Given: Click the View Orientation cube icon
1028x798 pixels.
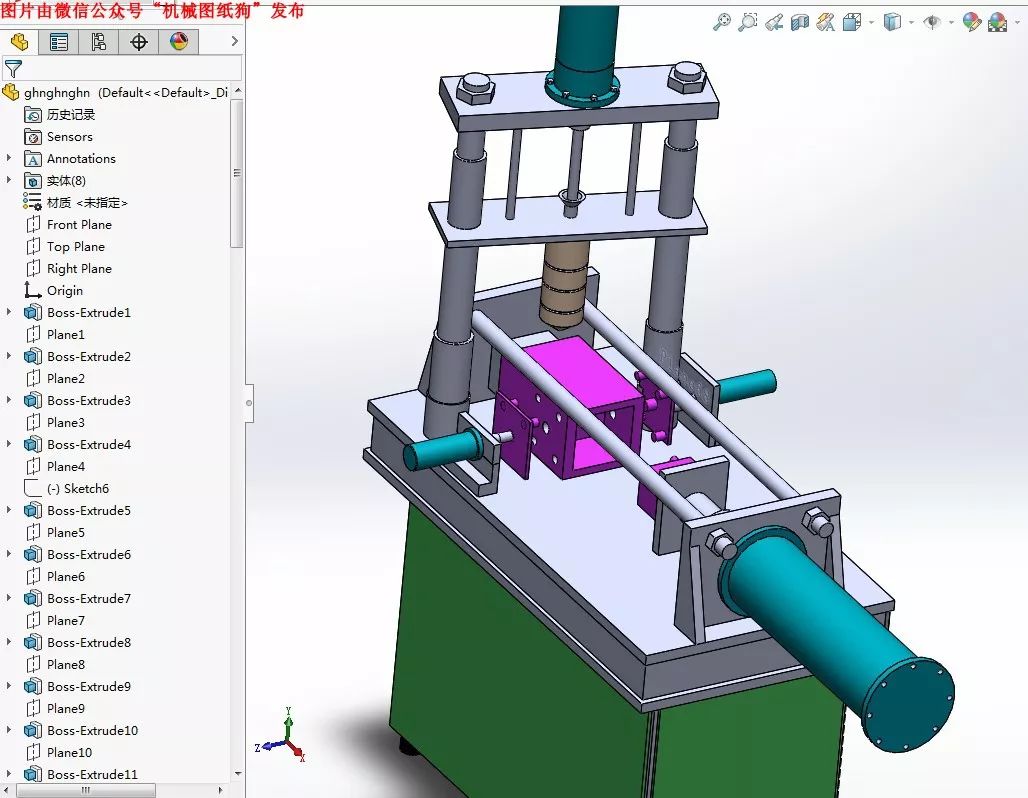Looking at the screenshot, I should (x=852, y=22).
